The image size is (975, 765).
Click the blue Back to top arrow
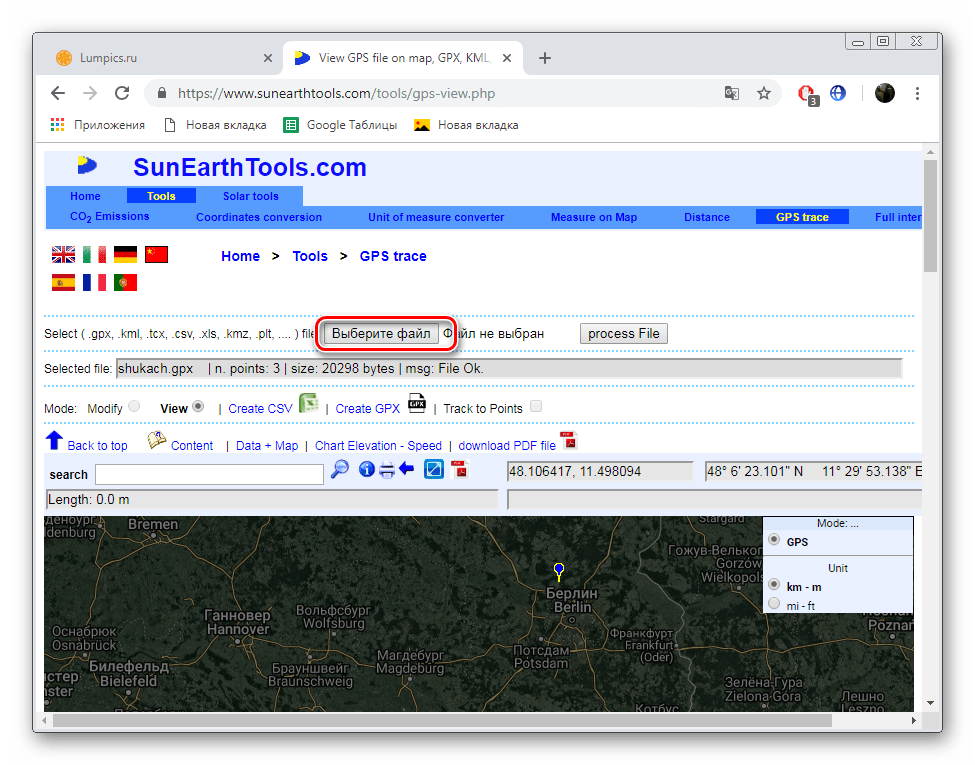pyautogui.click(x=55, y=440)
